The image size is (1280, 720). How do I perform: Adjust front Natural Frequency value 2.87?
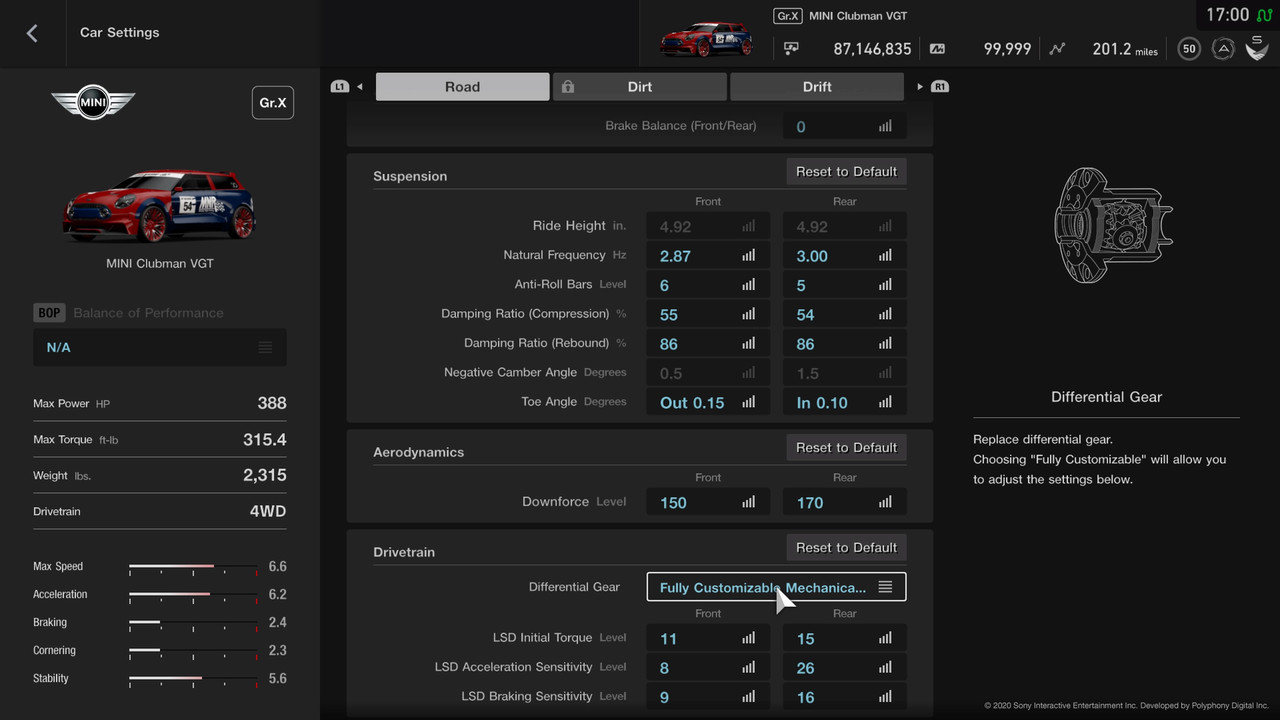[x=708, y=256]
